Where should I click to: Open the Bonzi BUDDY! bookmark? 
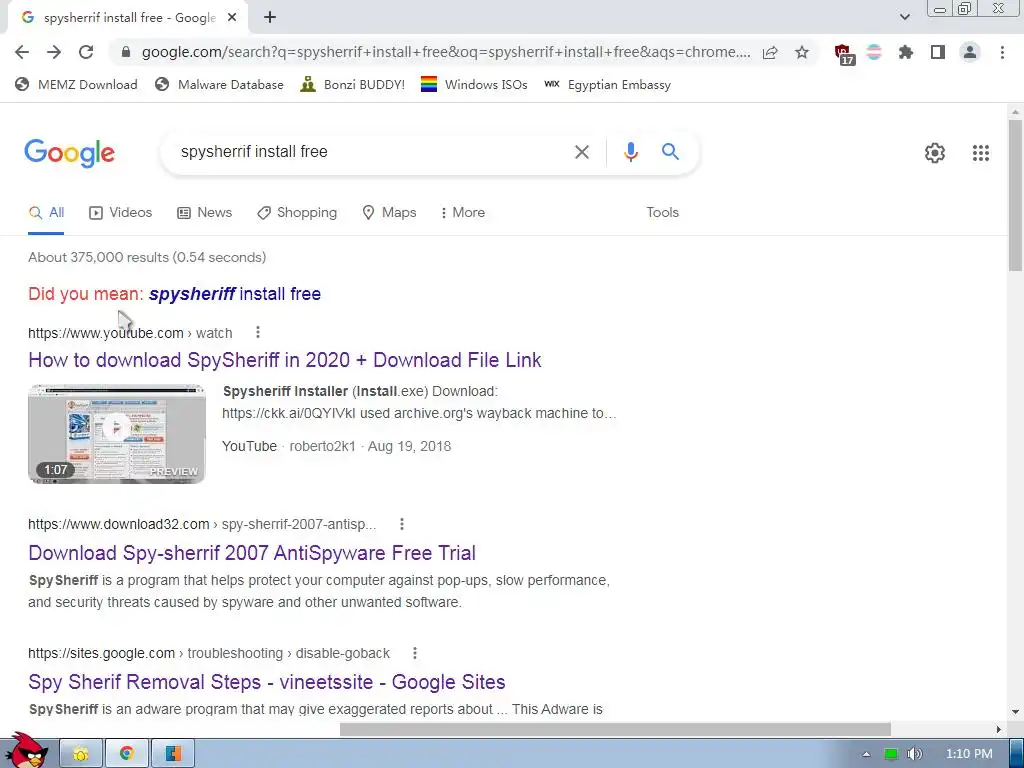(353, 84)
